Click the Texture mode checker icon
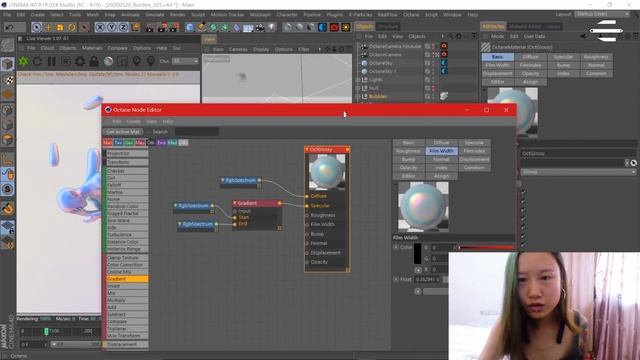This screenshot has width=640, height=360. 7,79
